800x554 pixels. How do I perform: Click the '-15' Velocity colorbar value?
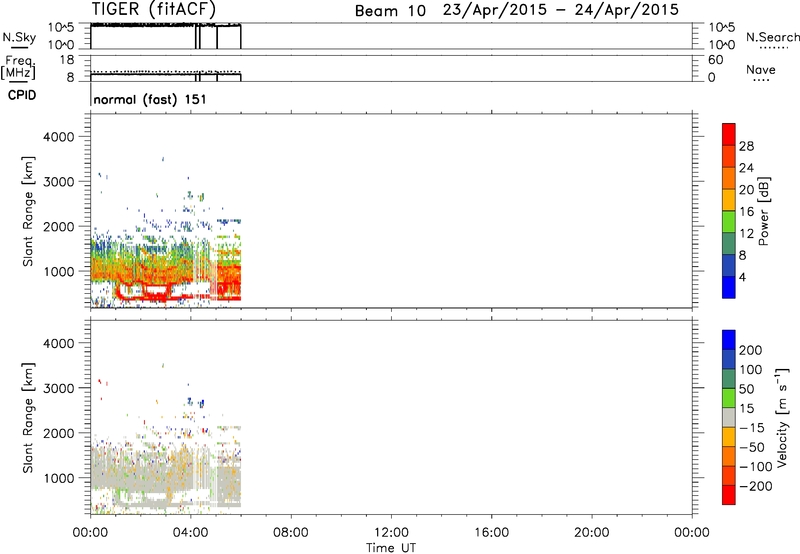[x=752, y=428]
